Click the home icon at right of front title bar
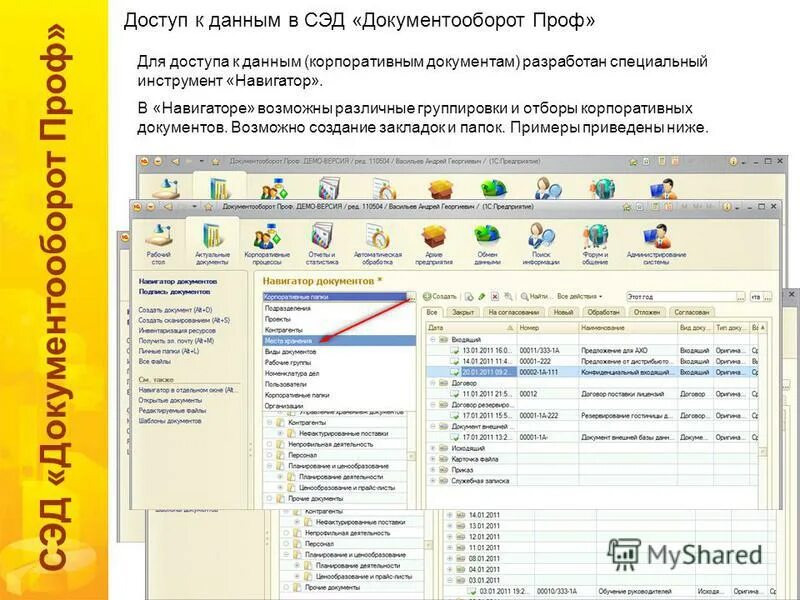 click(627, 207)
